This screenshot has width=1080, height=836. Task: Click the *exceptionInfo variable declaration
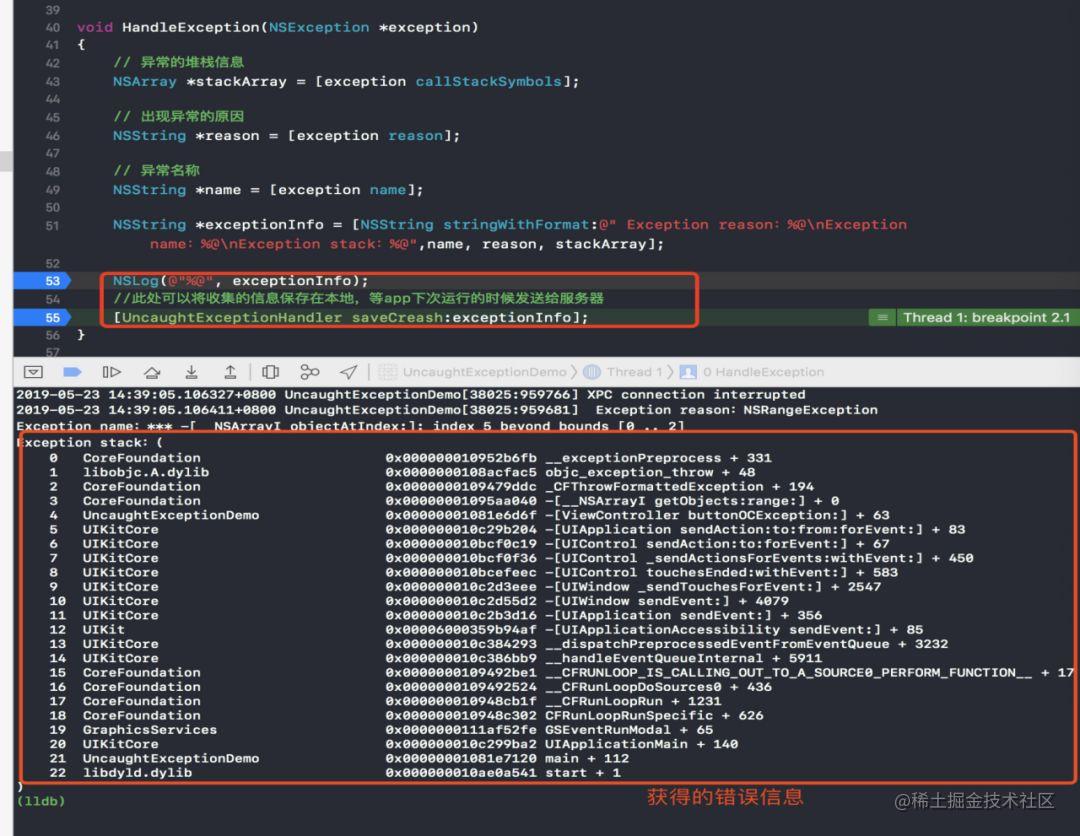pos(260,224)
